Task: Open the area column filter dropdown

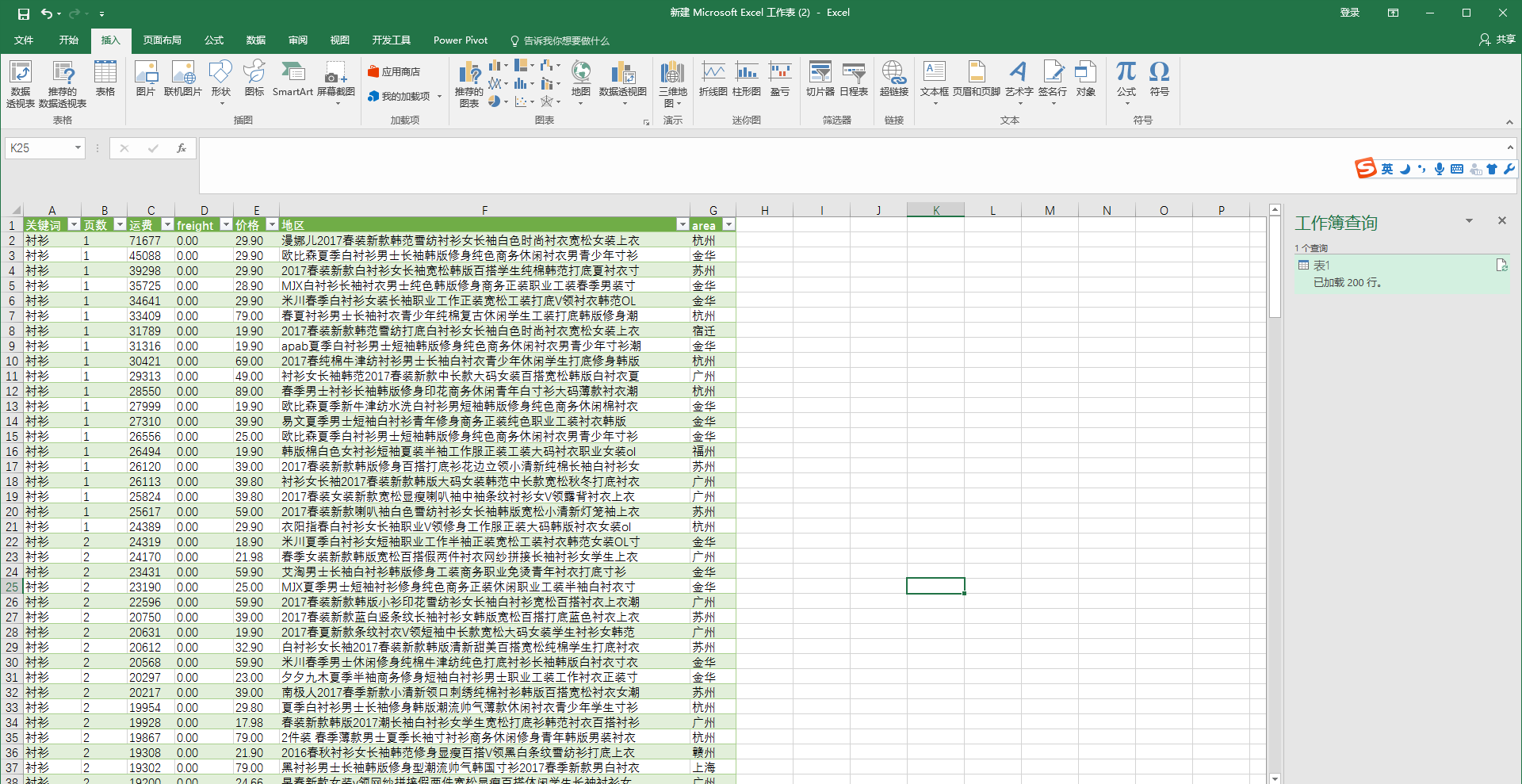Action: (x=728, y=225)
